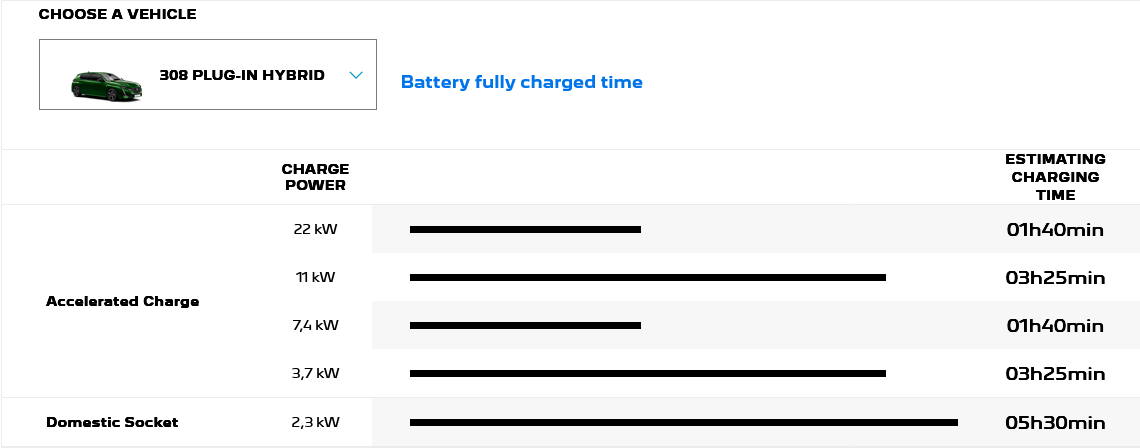This screenshot has width=1140, height=448.
Task: Click the 03h25min time in the 3,7 kW row
Action: coord(1055,374)
